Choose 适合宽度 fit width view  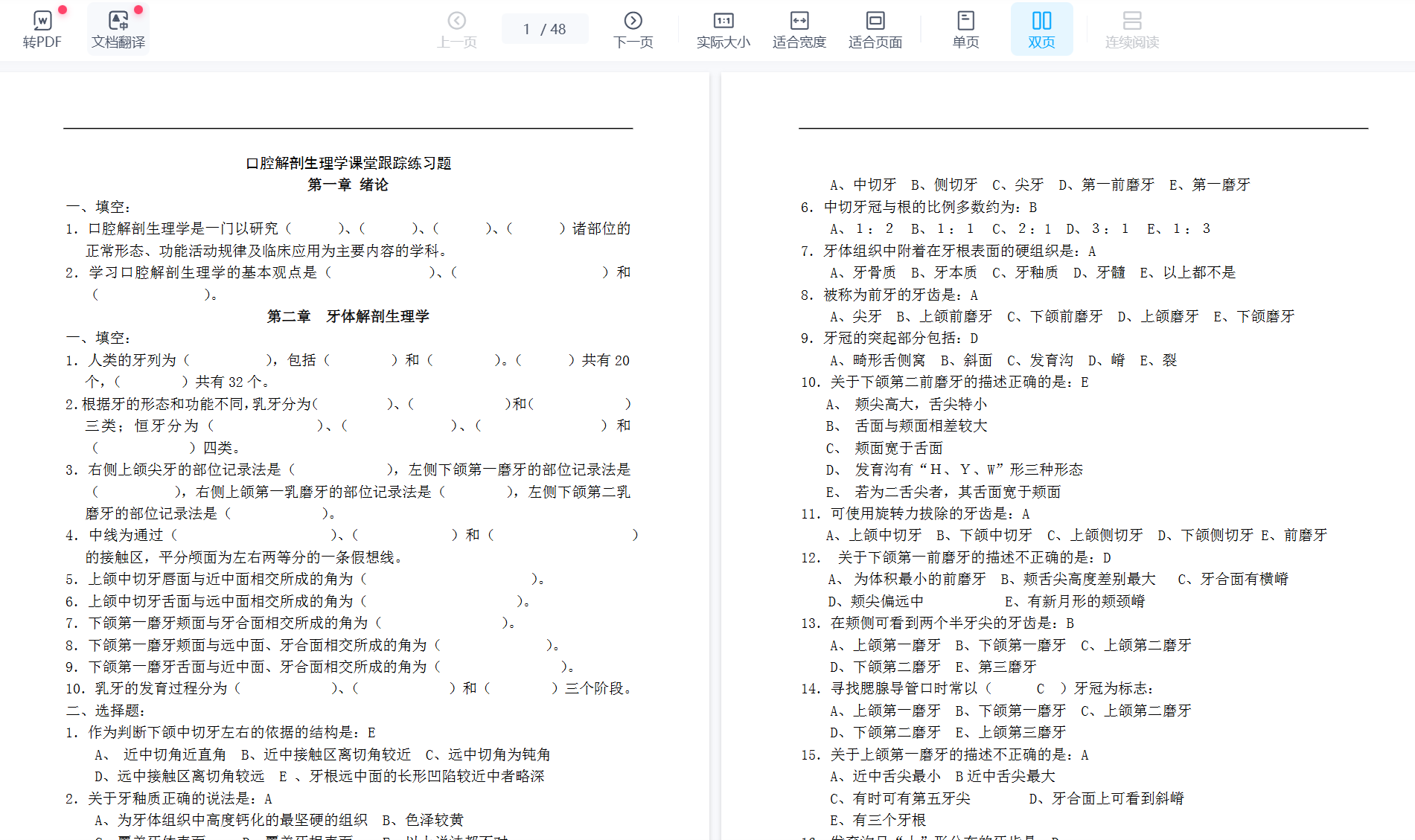click(799, 29)
